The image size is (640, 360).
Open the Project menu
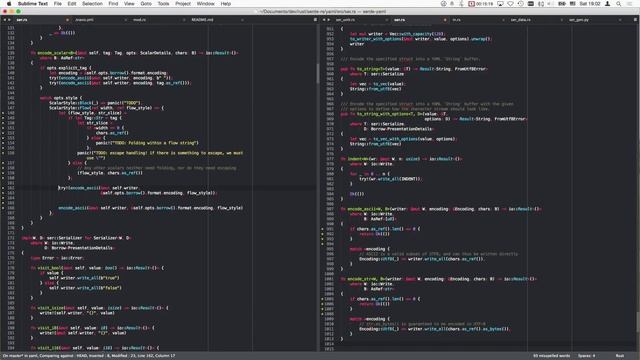[183, 4]
